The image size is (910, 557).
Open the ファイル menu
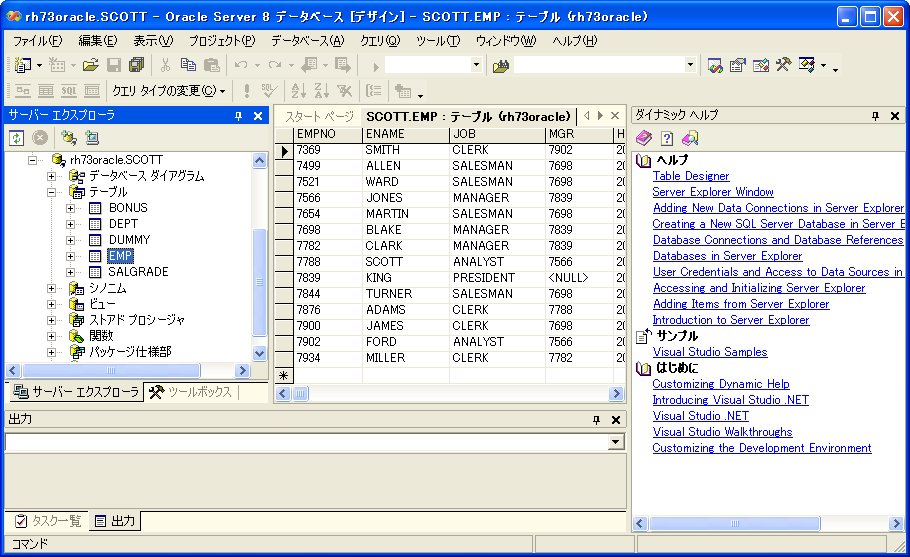pos(38,41)
